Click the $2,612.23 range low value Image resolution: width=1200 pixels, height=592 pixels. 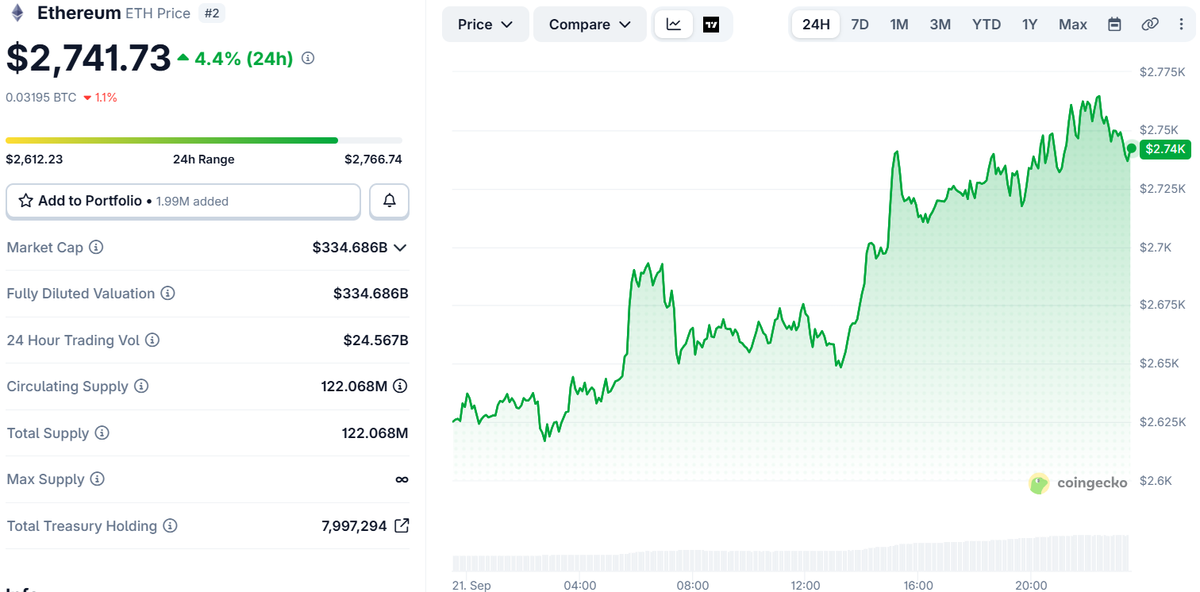[x=34, y=159]
